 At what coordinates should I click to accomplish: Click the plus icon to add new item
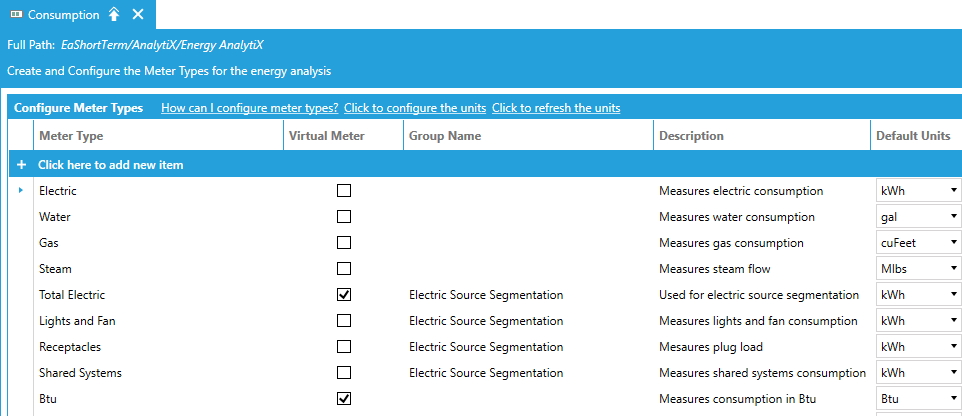click(21, 164)
